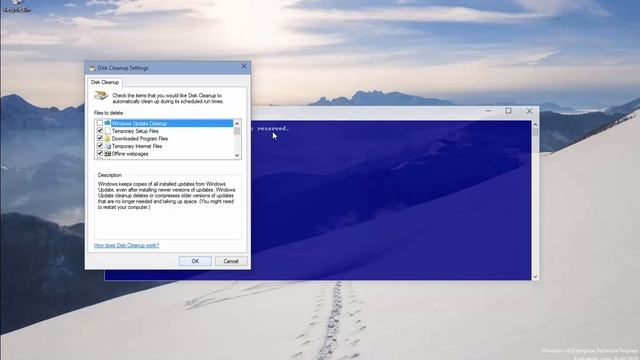This screenshot has height=360, width=640.
Task: Click the command prompt scrollbar thumb
Action: (535, 132)
